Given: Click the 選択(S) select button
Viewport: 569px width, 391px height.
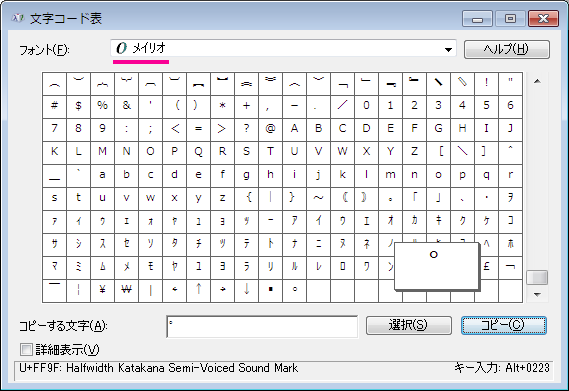Looking at the screenshot, I should (x=409, y=325).
